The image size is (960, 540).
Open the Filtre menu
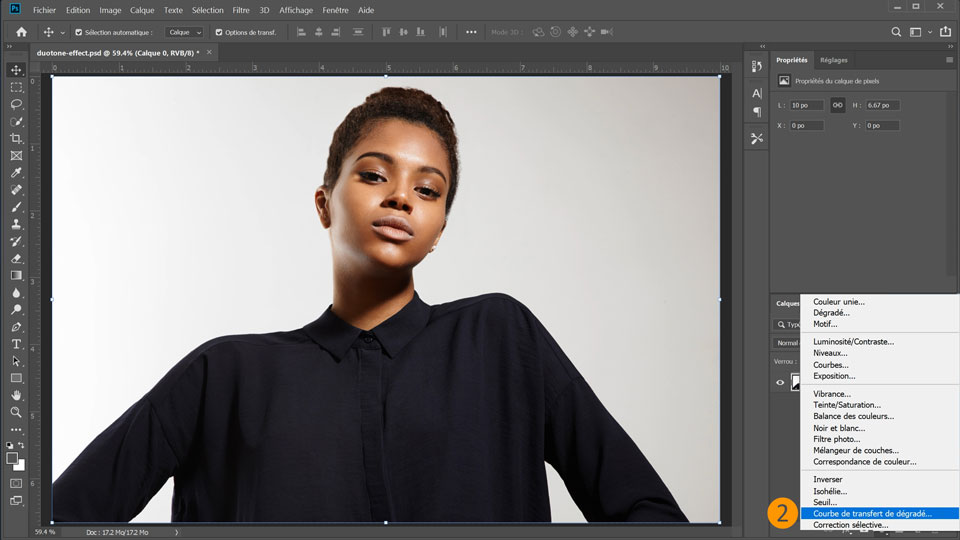[x=241, y=10]
